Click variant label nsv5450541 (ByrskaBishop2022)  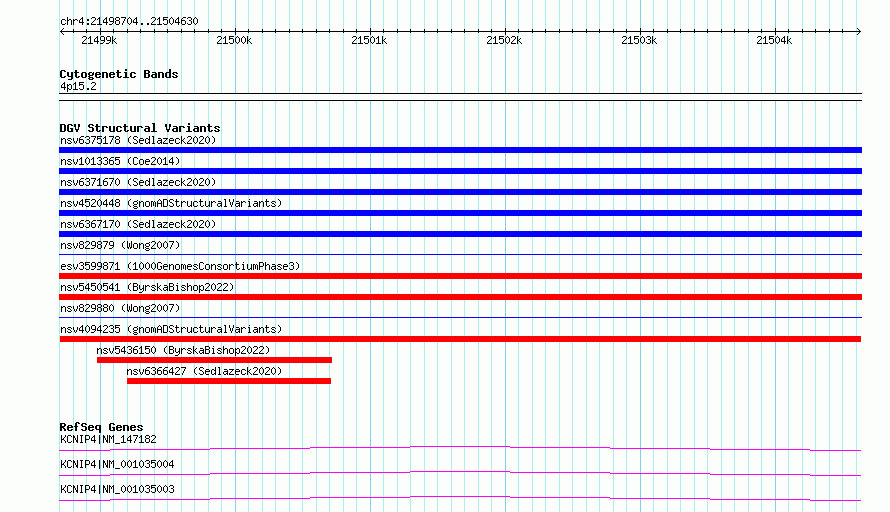[x=147, y=287]
